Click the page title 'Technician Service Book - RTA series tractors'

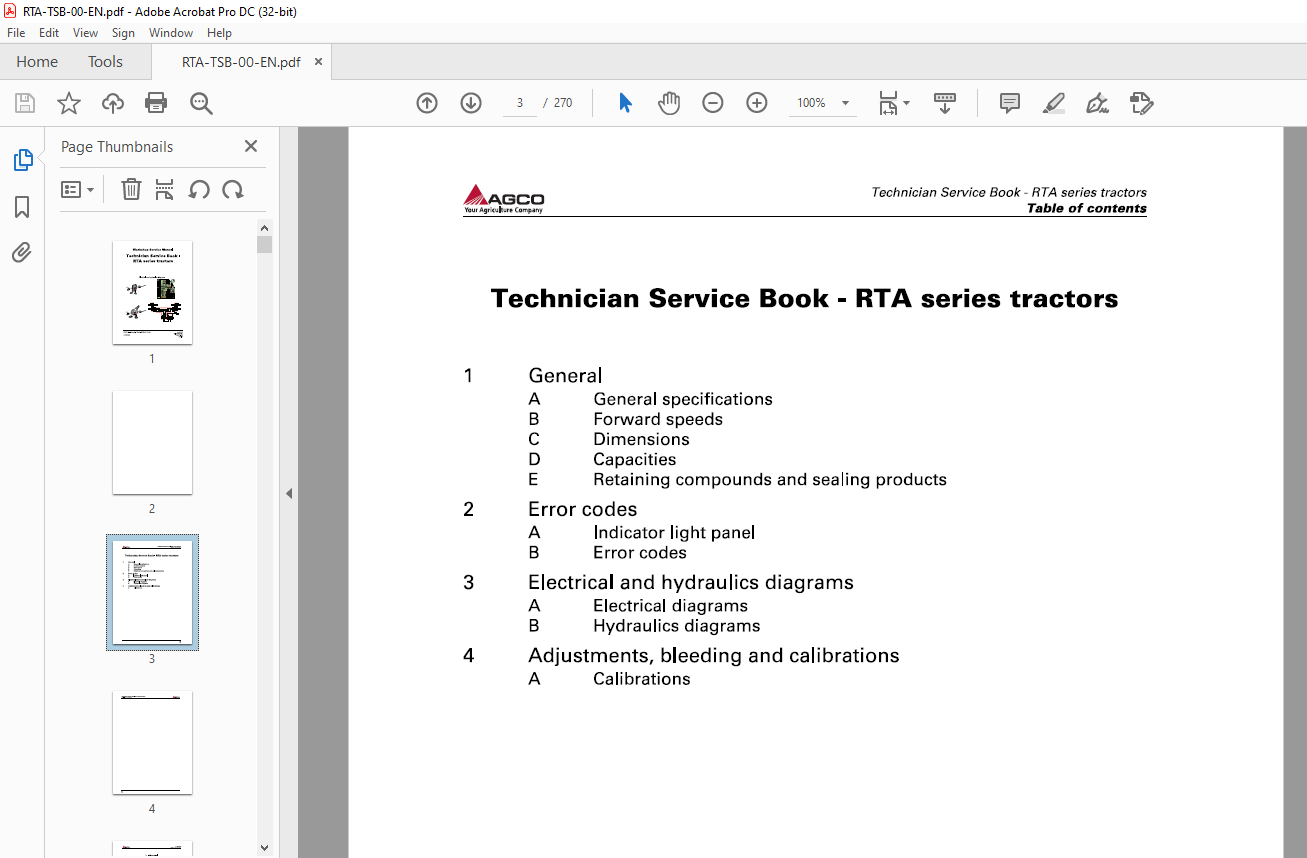tap(805, 298)
